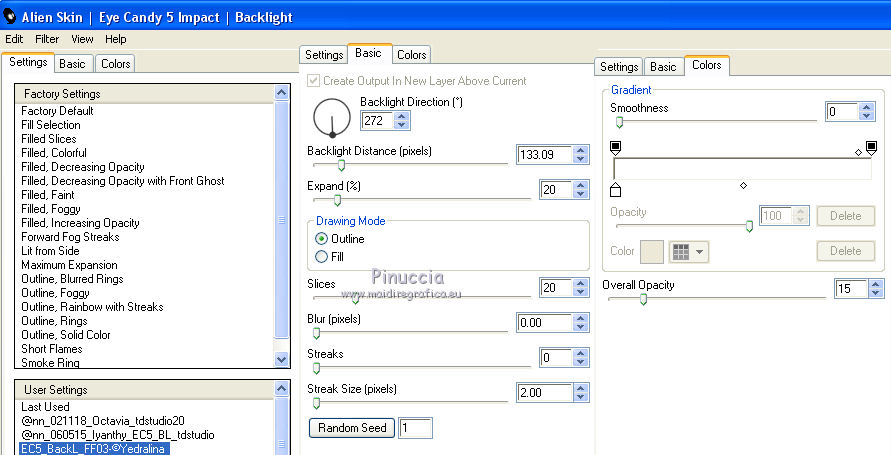Screen dimensions: 891x455
Task: Click the color grid picker icon
Action: 681,252
